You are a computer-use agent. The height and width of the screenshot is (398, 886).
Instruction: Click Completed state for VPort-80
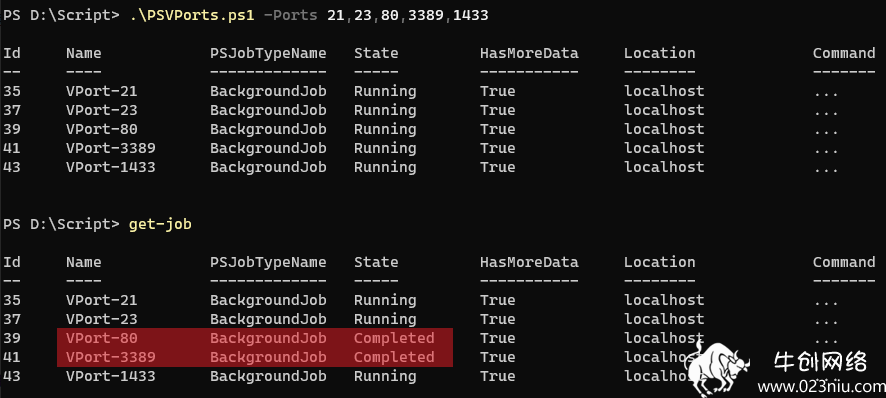(394, 338)
